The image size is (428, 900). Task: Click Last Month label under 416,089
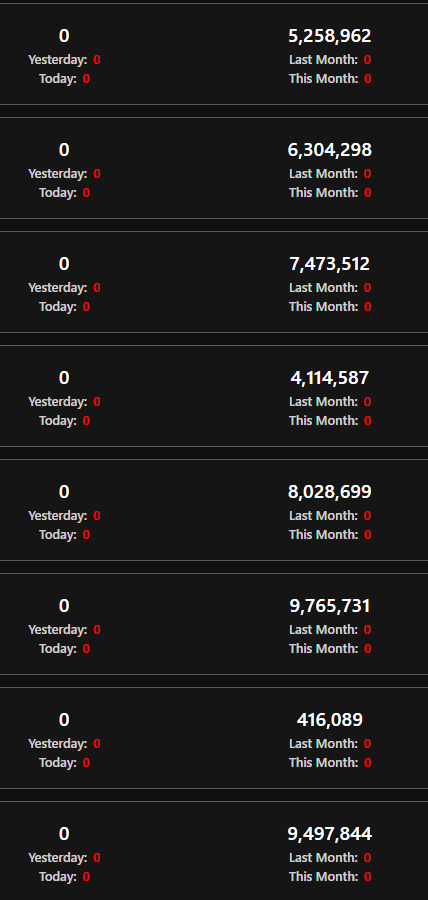click(x=324, y=743)
